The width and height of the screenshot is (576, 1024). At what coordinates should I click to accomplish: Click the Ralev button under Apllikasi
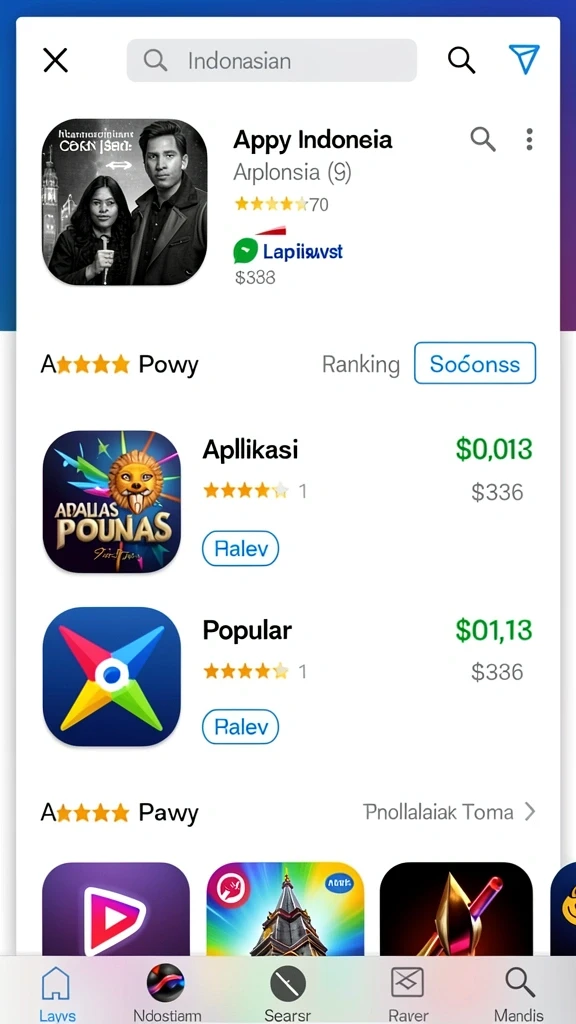pos(240,549)
